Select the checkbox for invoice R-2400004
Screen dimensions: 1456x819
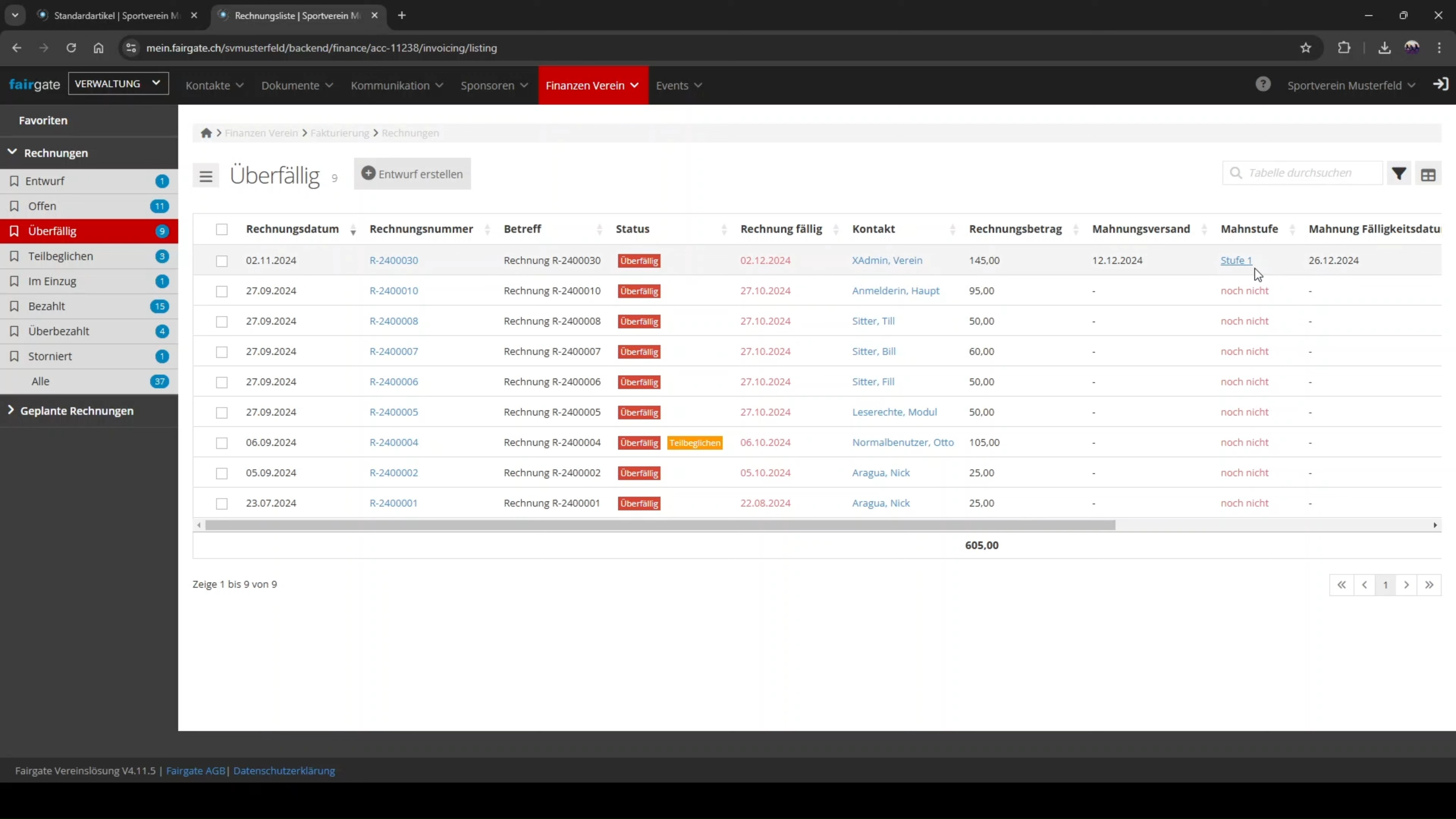pyautogui.click(x=221, y=443)
